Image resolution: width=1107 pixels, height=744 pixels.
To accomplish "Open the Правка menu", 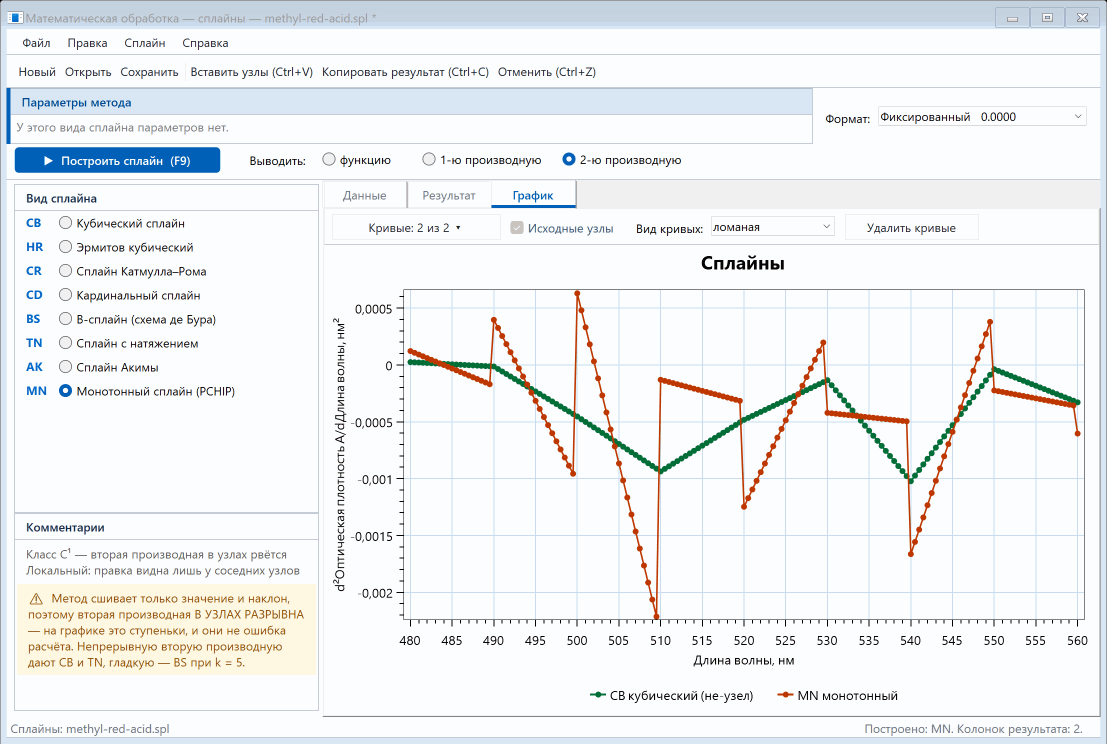I will (88, 43).
